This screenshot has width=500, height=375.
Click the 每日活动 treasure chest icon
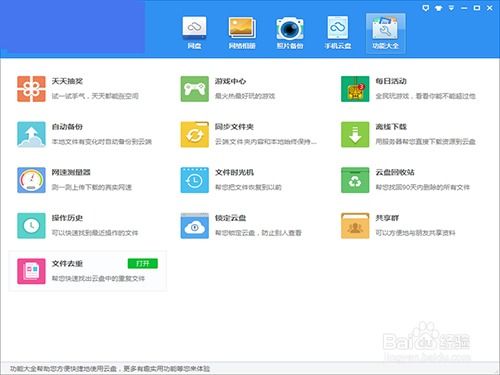pyautogui.click(x=355, y=89)
